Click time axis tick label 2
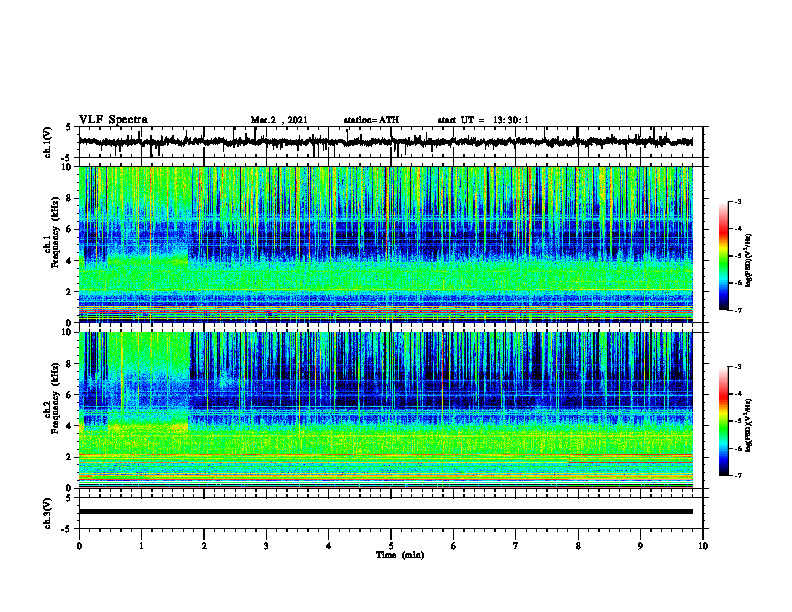This screenshot has height=612, width=792. click(204, 546)
